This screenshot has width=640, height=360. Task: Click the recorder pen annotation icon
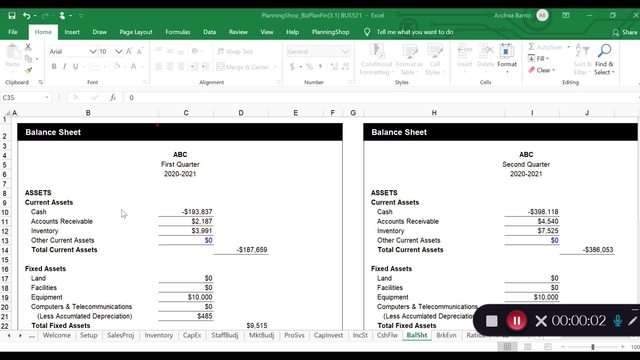(633, 321)
